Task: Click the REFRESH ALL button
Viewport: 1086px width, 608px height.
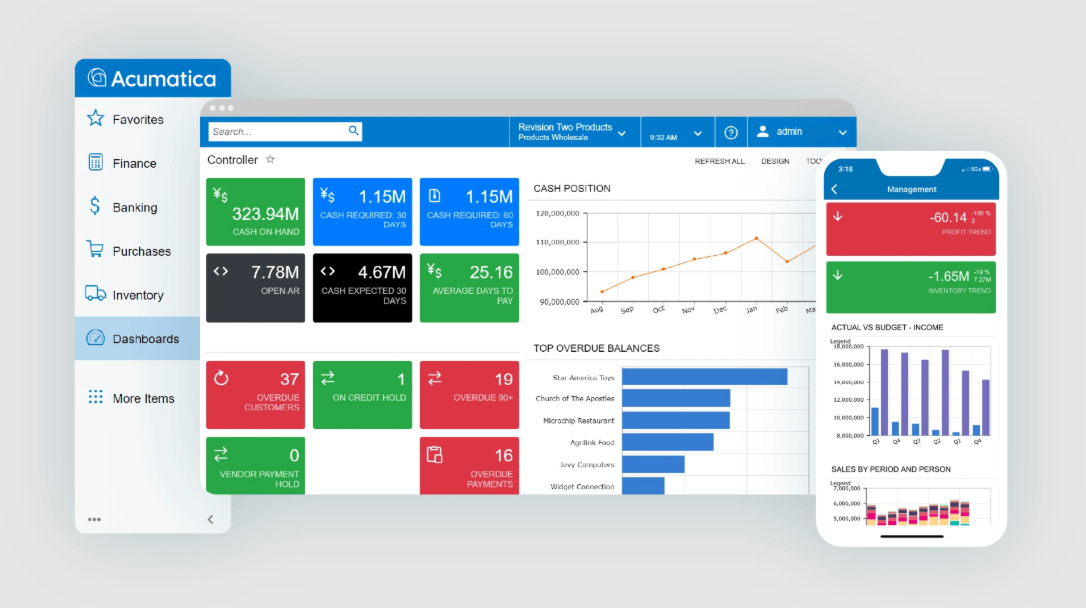Action: tap(720, 161)
